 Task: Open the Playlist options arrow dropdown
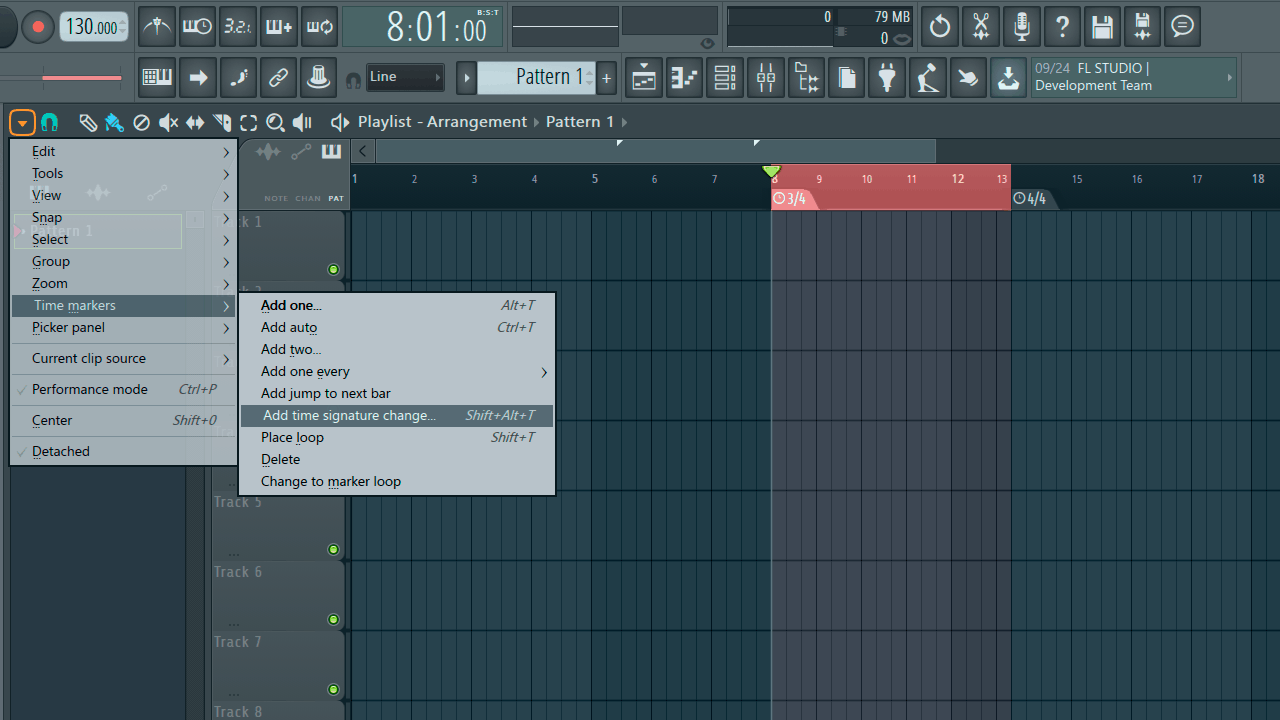click(x=22, y=122)
